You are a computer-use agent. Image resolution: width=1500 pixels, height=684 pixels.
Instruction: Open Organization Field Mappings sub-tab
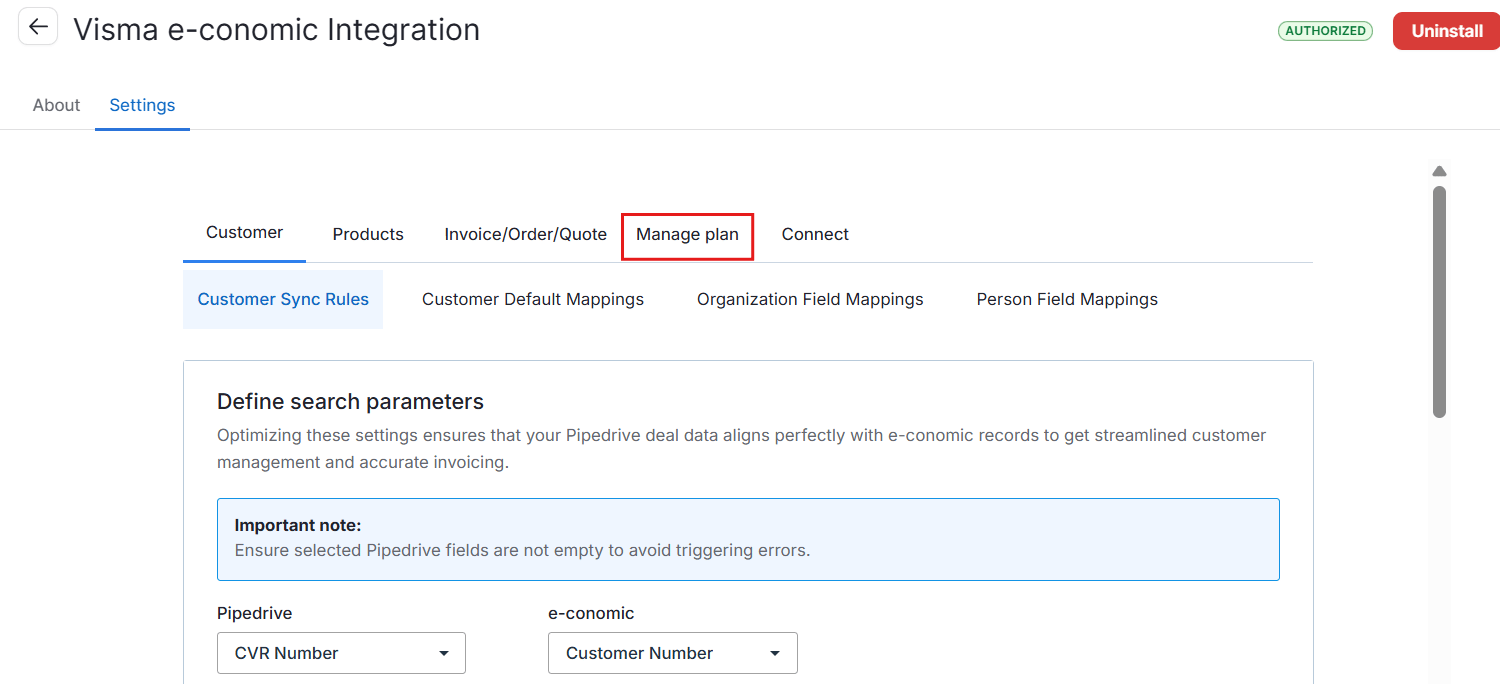(810, 299)
